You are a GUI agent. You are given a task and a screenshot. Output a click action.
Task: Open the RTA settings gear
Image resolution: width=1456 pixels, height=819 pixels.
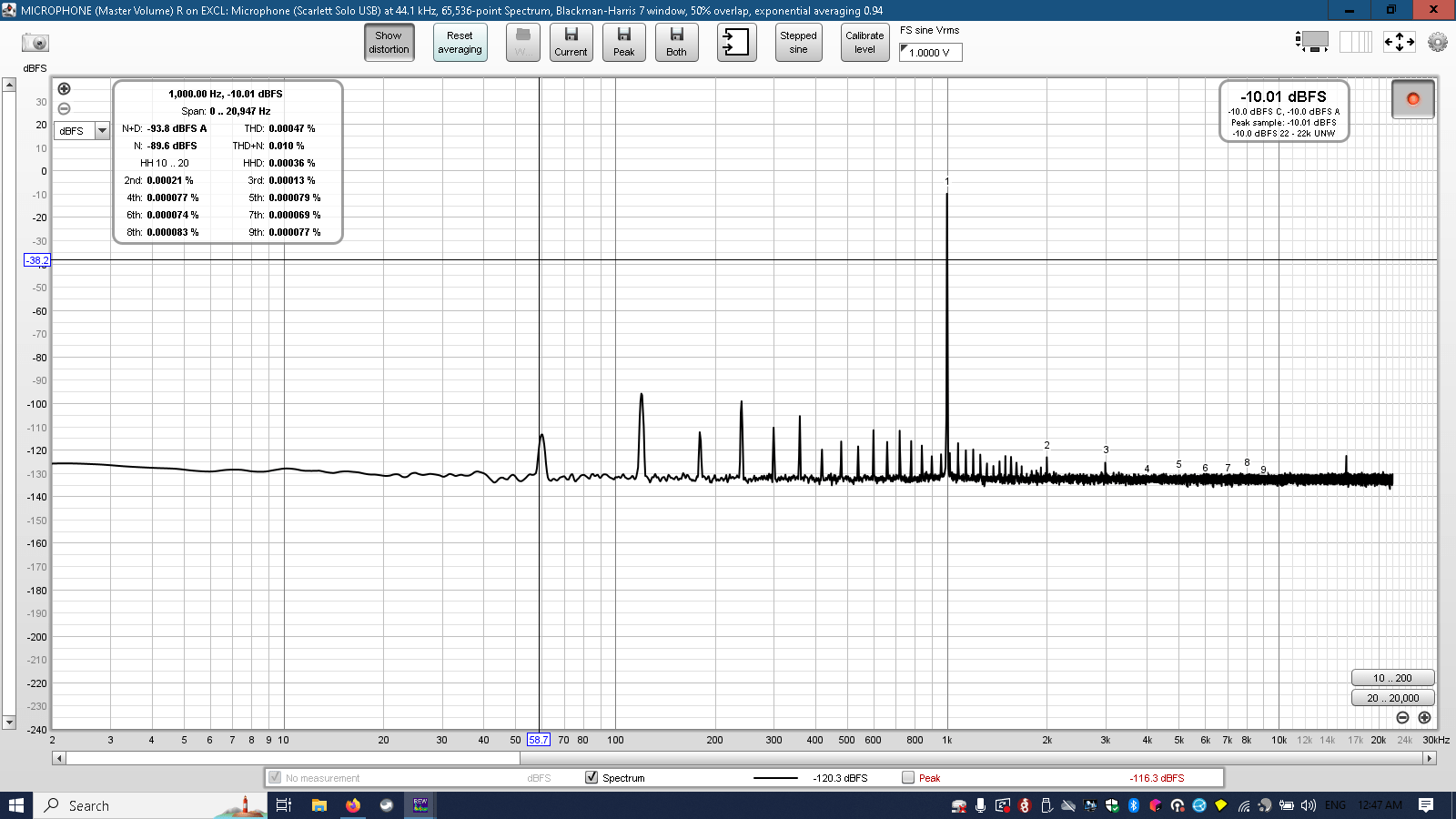tap(1438, 42)
